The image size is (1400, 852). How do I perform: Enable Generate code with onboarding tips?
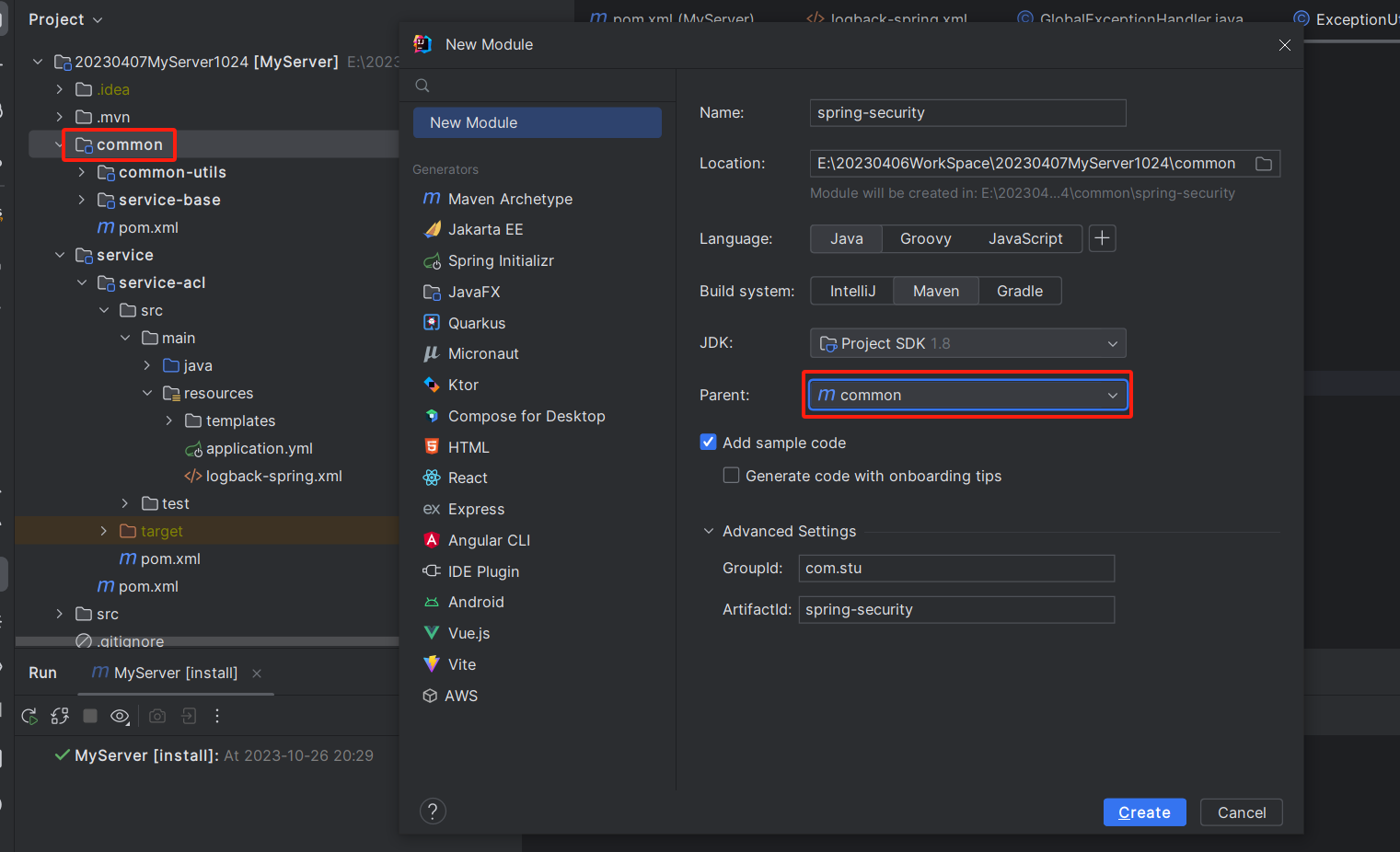(731, 476)
